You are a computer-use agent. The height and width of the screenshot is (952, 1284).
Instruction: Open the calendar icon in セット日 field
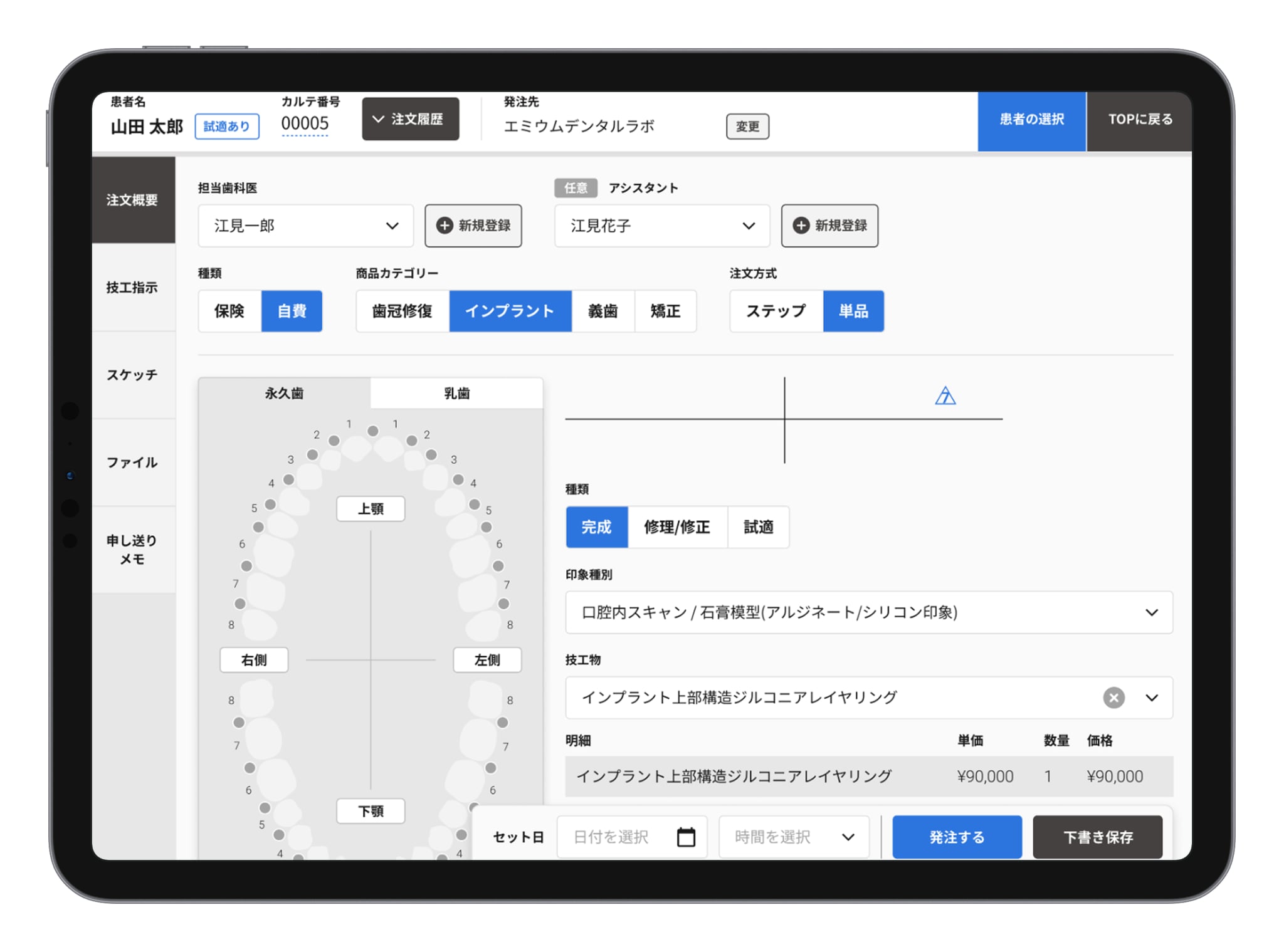point(686,837)
